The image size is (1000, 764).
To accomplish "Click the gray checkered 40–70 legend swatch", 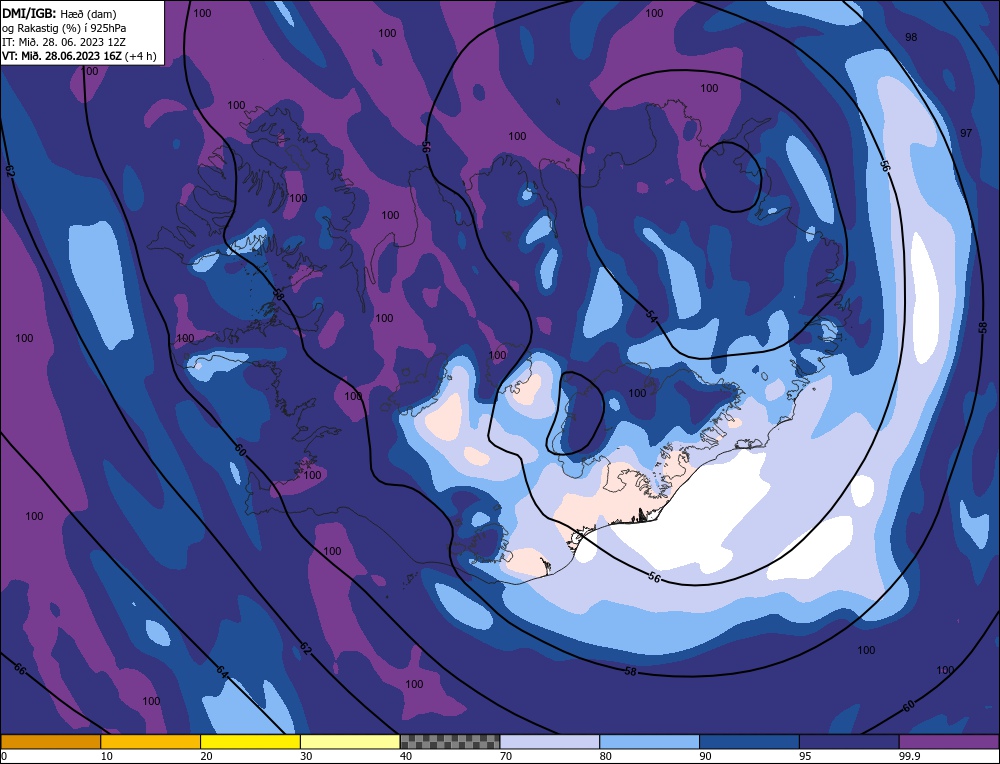I will pyautogui.click(x=450, y=742).
